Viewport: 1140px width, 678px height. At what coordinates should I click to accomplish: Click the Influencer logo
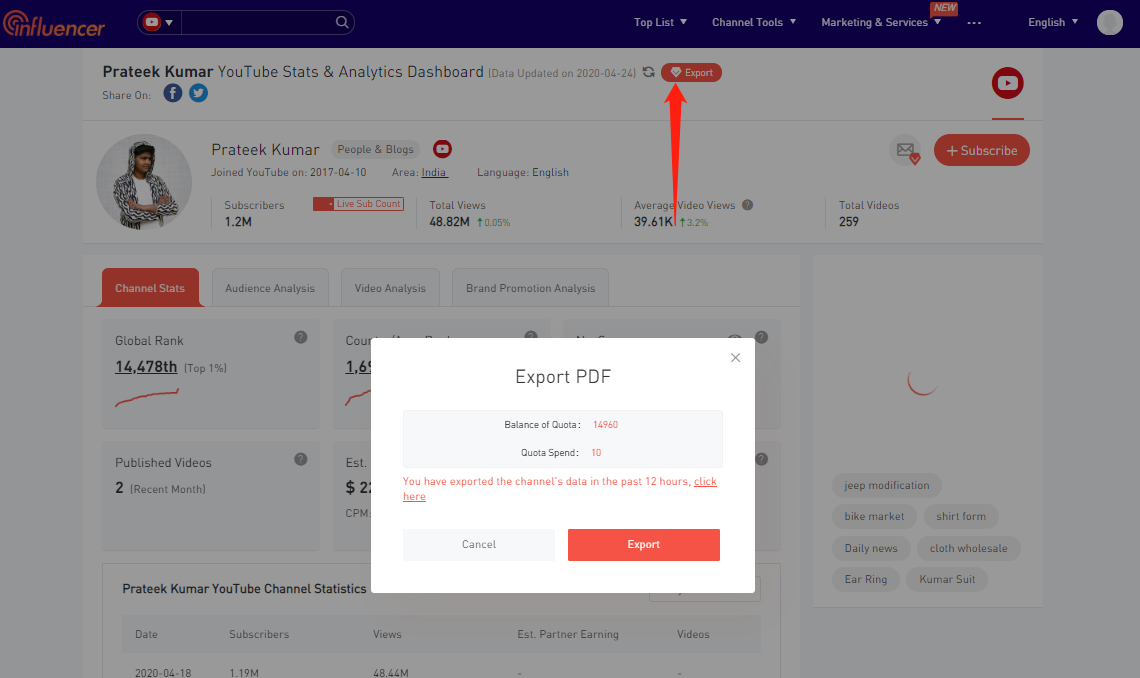54,24
